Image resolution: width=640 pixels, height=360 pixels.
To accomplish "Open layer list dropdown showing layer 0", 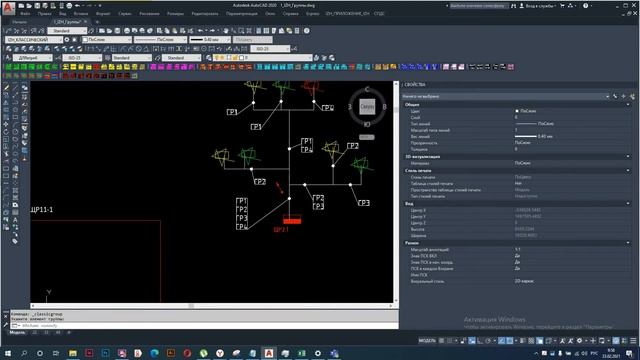I will pos(263,58).
